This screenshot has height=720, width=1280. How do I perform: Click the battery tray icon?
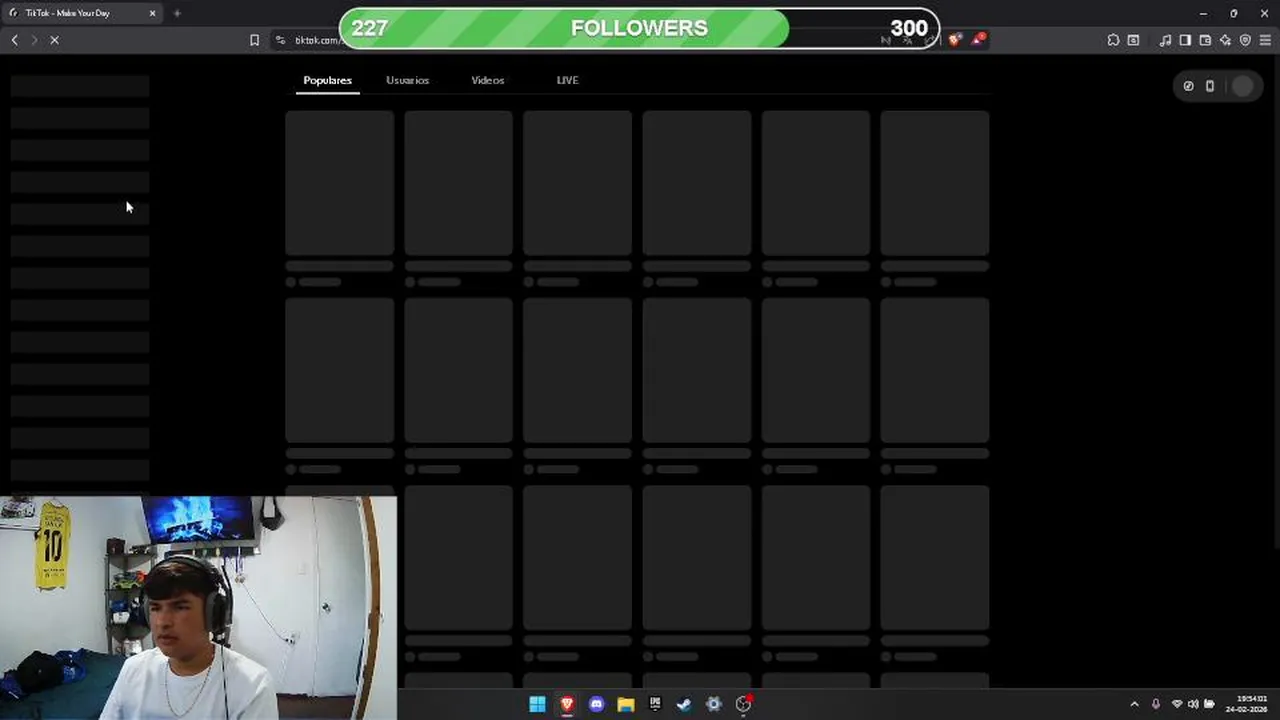1209,704
